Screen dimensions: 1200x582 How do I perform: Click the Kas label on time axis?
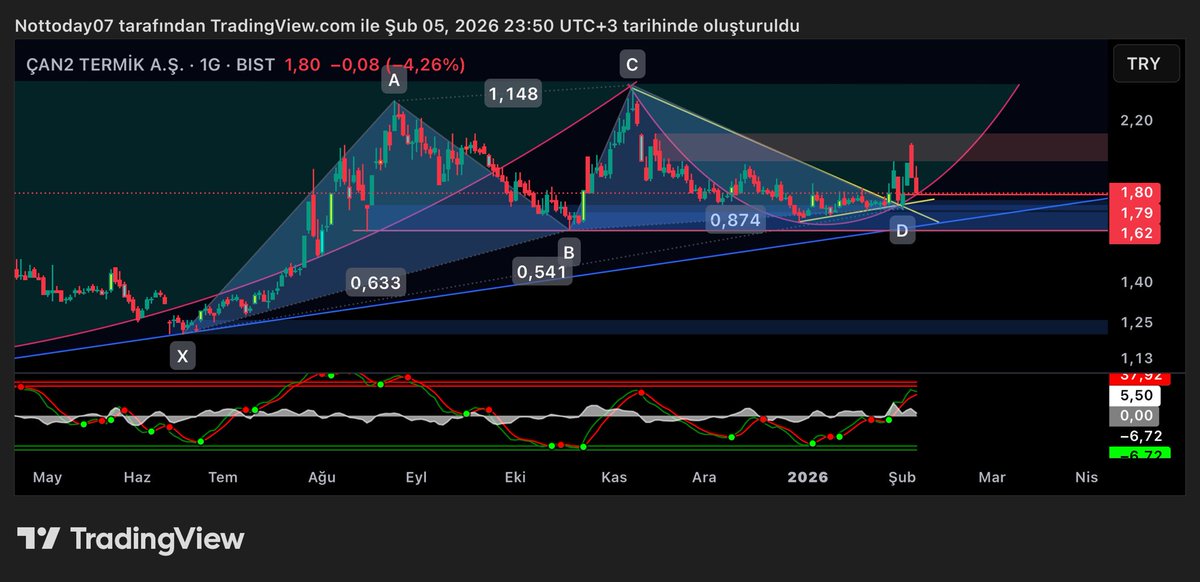pyautogui.click(x=613, y=478)
